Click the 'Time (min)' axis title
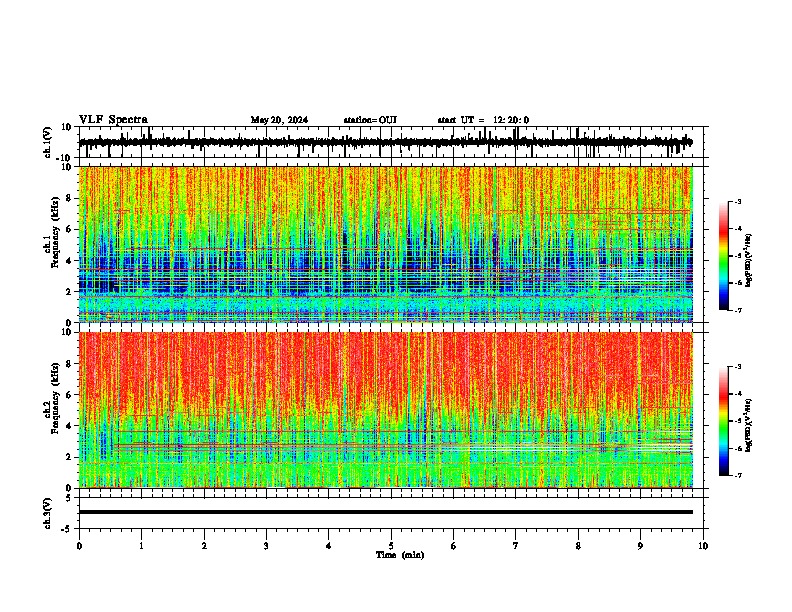Screen dimensions: 792x612 pos(400,555)
